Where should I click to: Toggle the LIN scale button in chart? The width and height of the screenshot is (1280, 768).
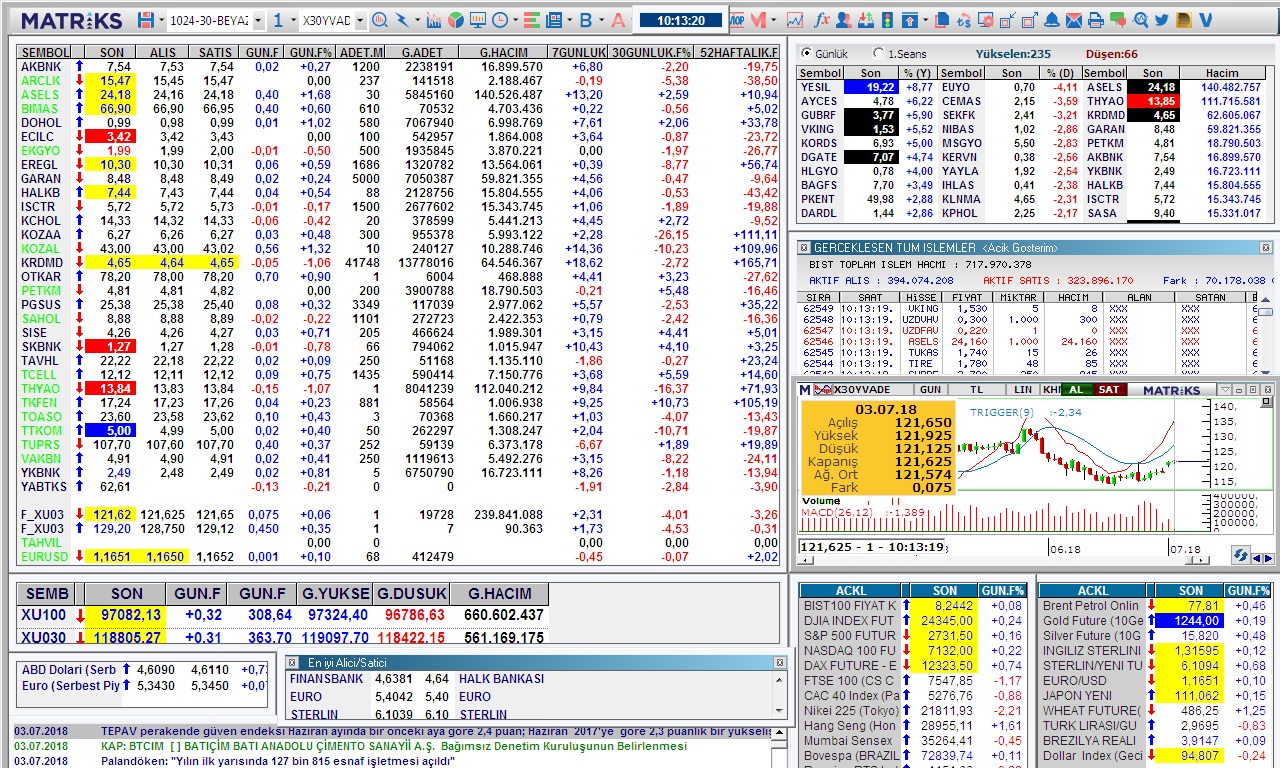click(1022, 389)
